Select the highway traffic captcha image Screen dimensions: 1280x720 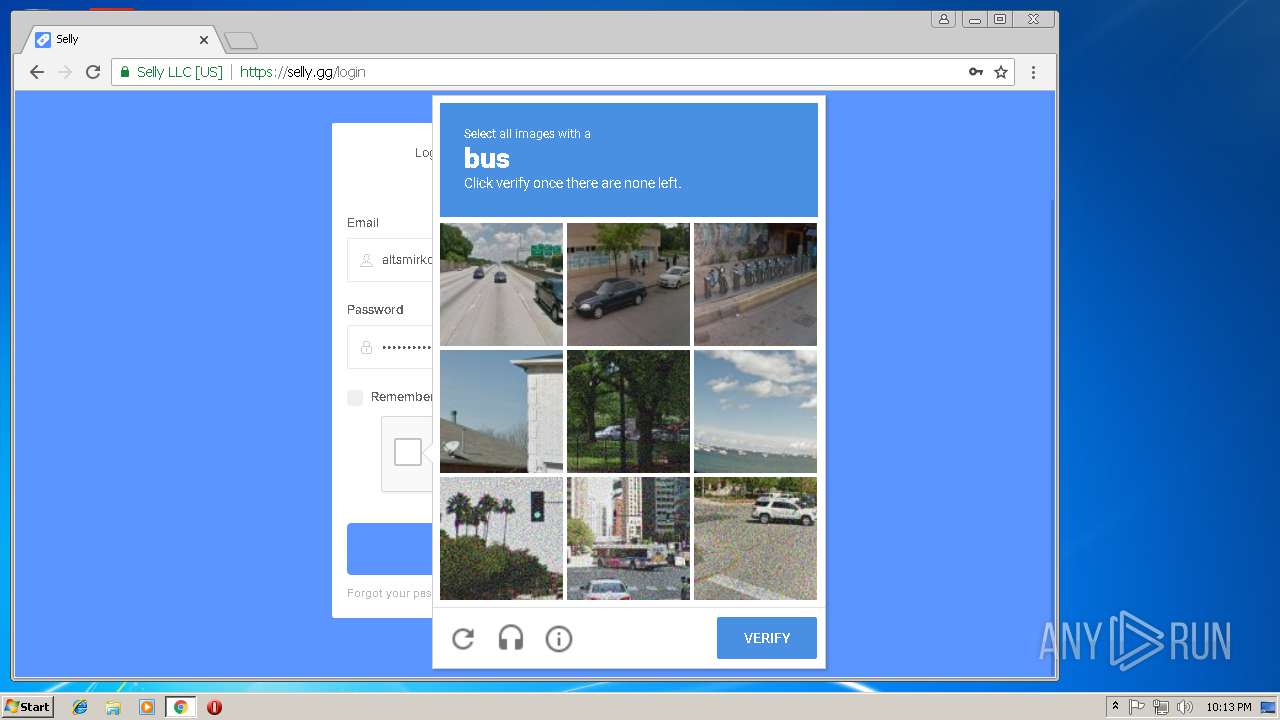click(x=501, y=284)
